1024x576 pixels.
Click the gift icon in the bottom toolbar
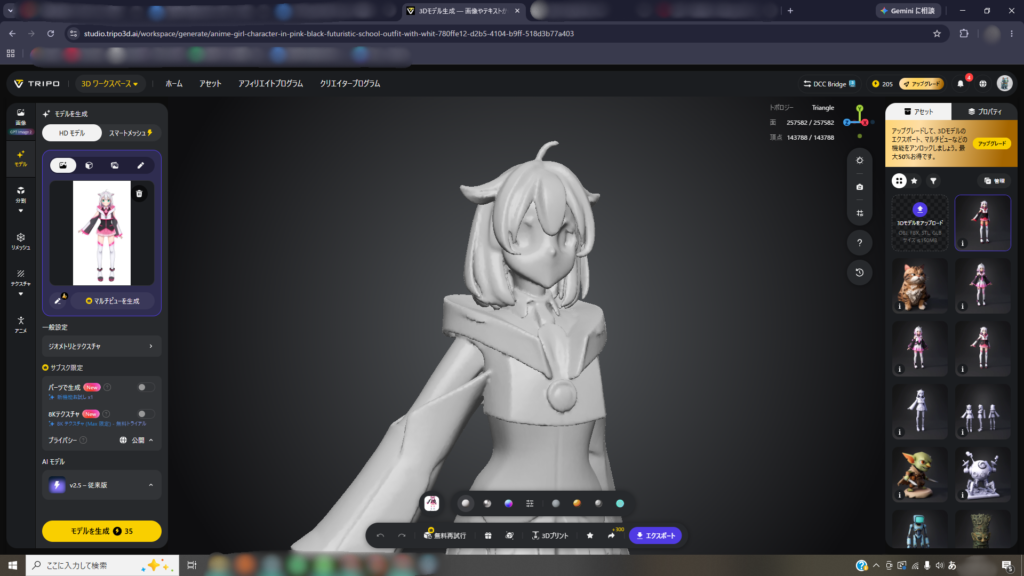point(488,536)
